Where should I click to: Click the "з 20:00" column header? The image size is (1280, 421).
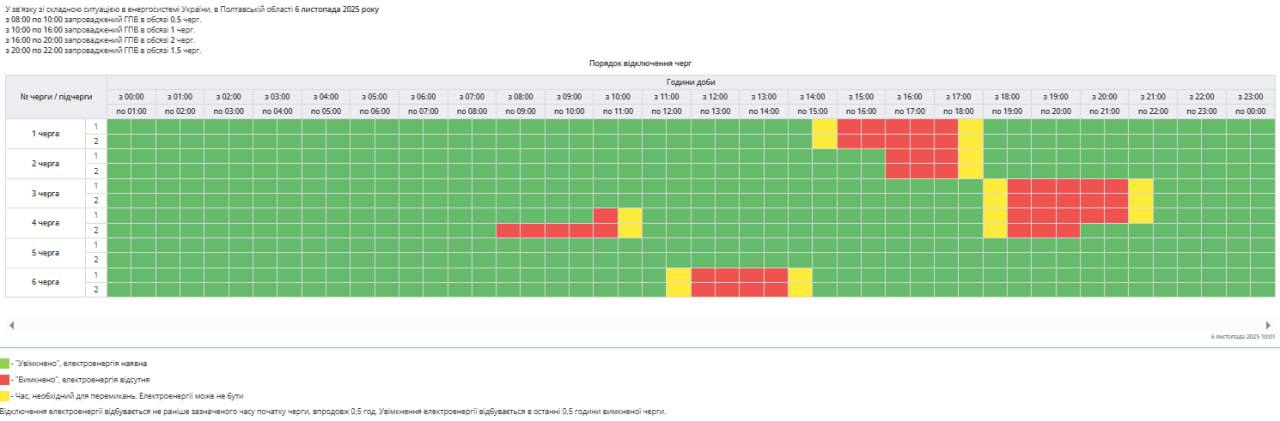click(x=1104, y=97)
